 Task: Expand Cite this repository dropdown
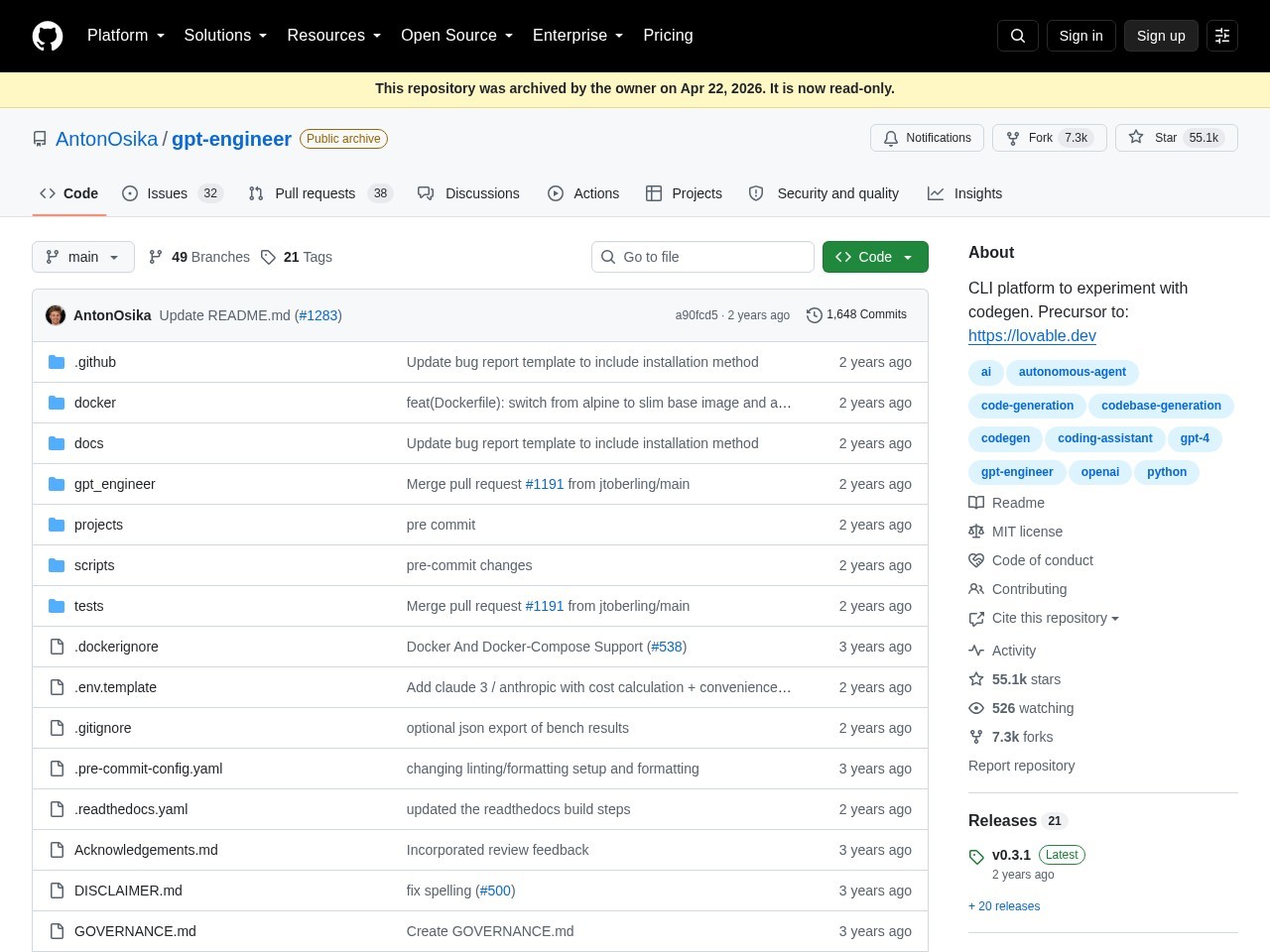(1056, 618)
